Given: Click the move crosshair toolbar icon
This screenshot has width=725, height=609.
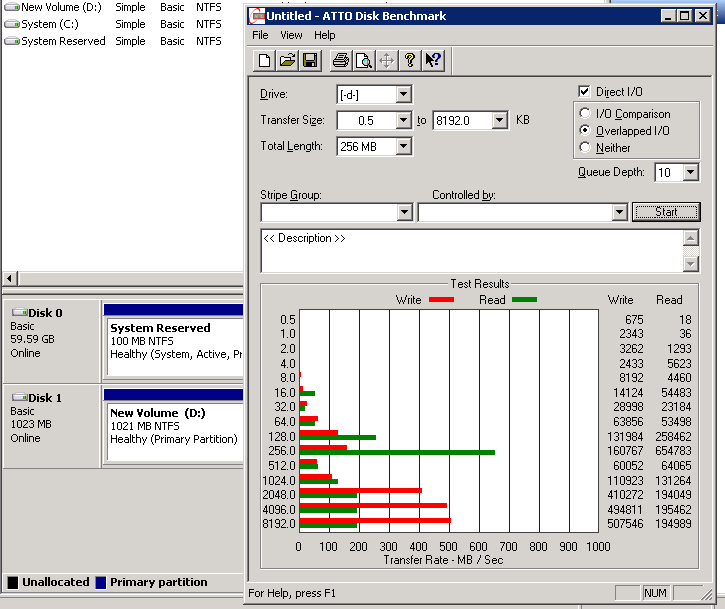Looking at the screenshot, I should pyautogui.click(x=387, y=61).
